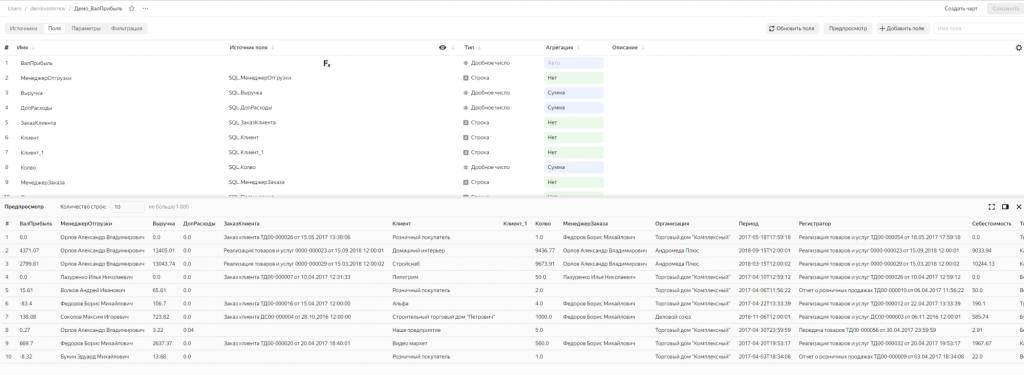Edit the Количество строк input
Screen dimensions: 1024x375
pos(127,206)
